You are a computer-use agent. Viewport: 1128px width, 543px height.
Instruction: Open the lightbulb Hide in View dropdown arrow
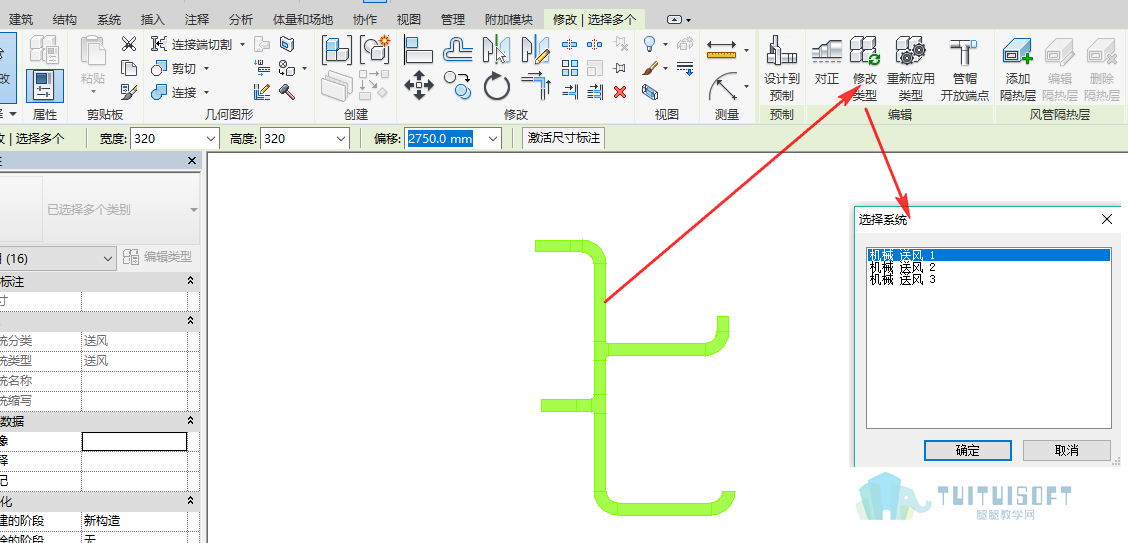click(x=665, y=45)
